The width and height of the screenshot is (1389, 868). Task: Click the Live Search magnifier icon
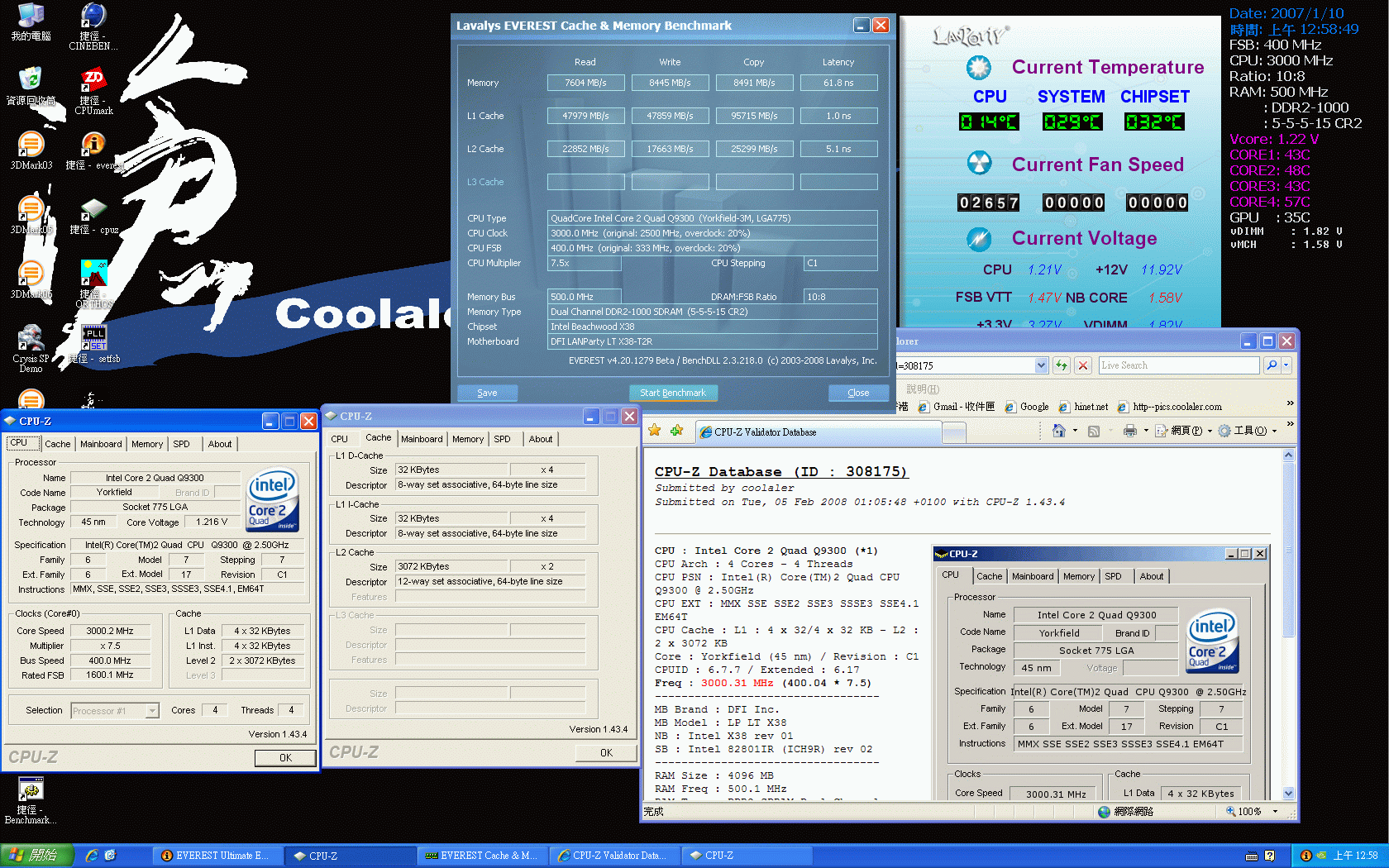1271,365
